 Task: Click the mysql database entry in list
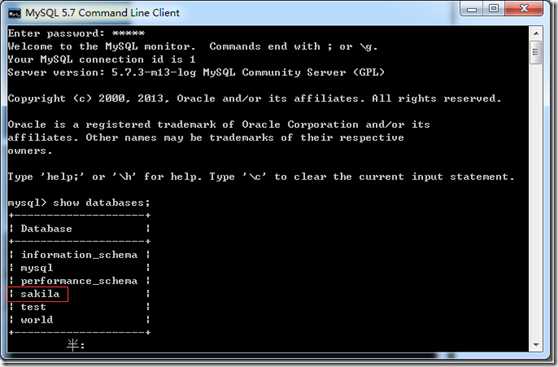pos(37,268)
